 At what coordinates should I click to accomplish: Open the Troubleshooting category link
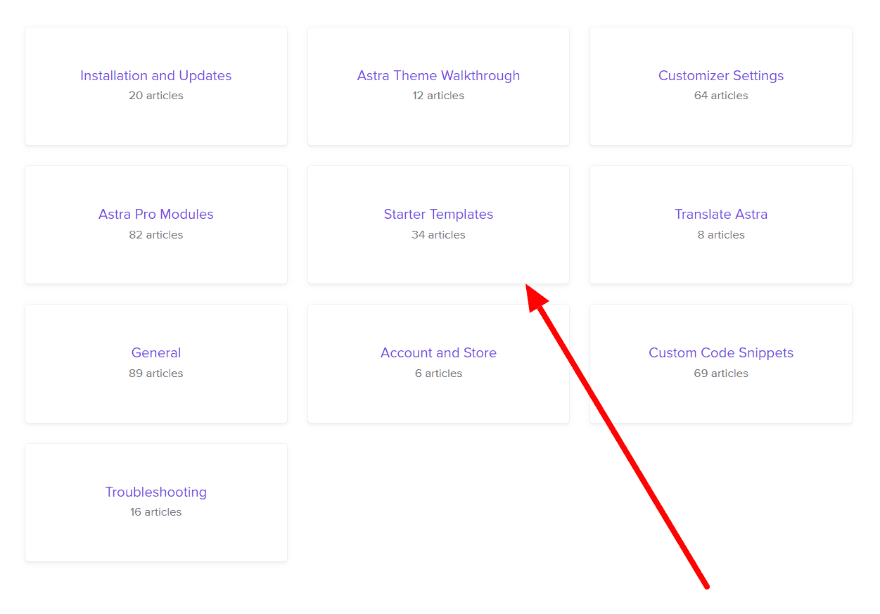coord(156,492)
